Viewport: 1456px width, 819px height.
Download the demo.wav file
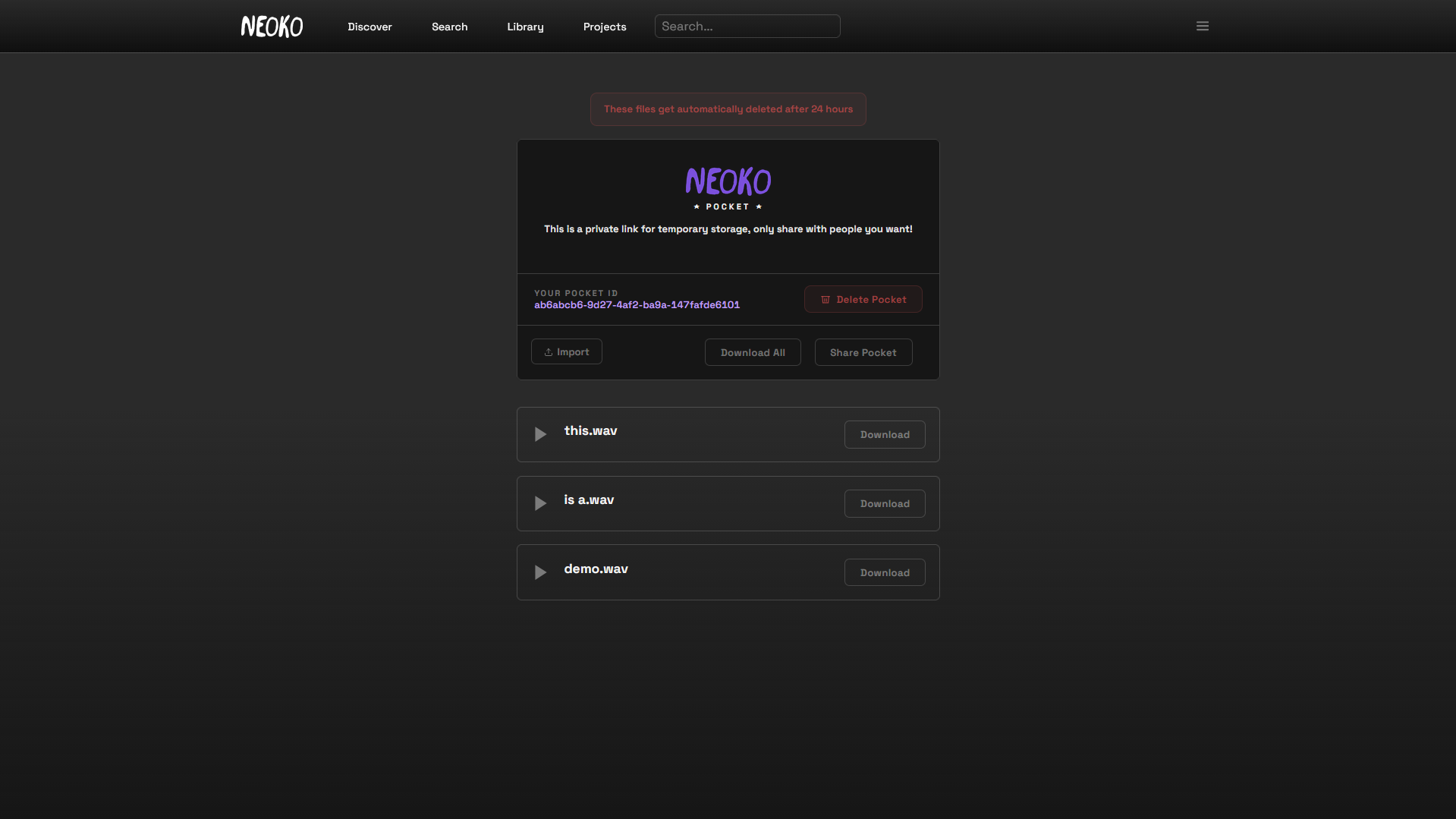coord(885,572)
